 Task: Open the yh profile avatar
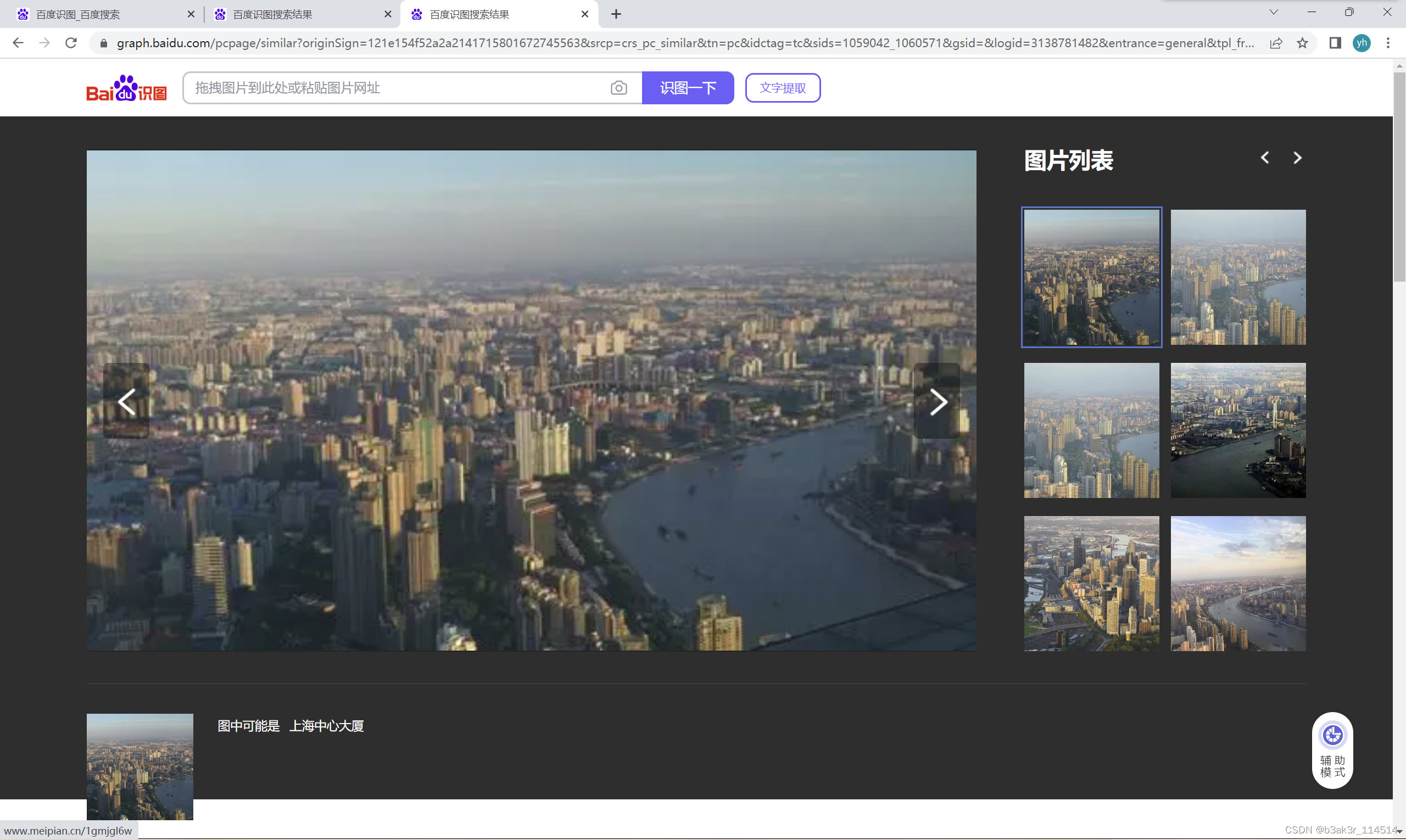1362,43
